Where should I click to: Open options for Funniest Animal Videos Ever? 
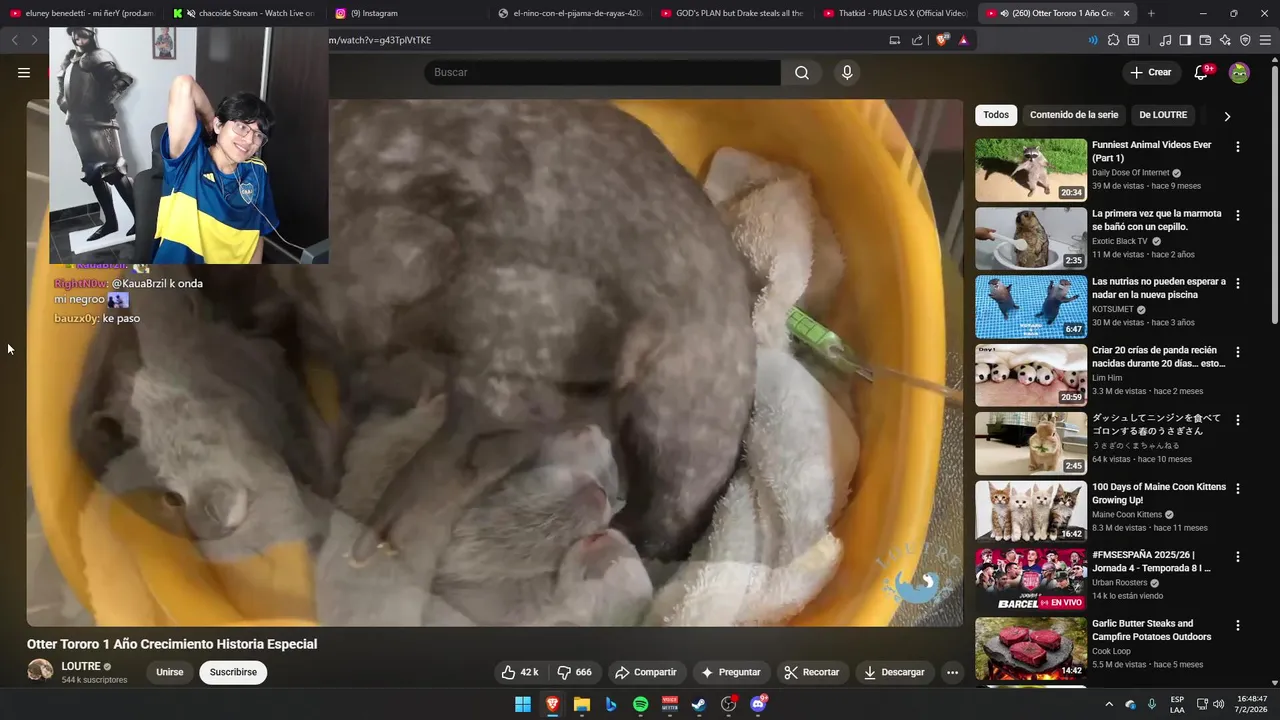[1238, 147]
